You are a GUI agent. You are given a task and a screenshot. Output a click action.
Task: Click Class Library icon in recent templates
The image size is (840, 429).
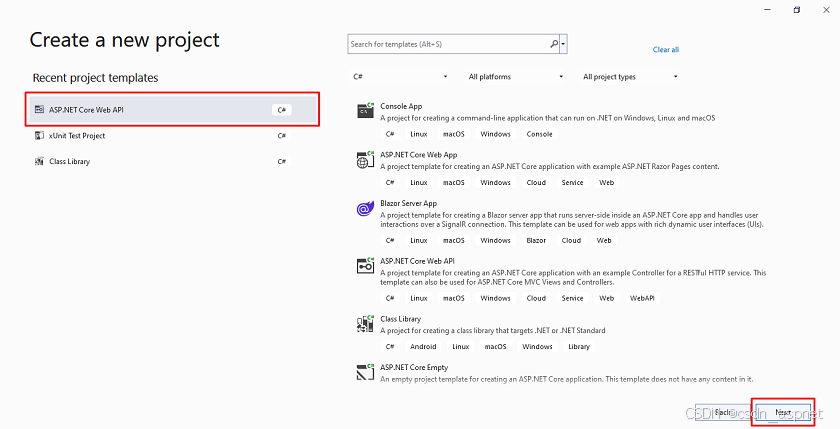click(x=39, y=161)
